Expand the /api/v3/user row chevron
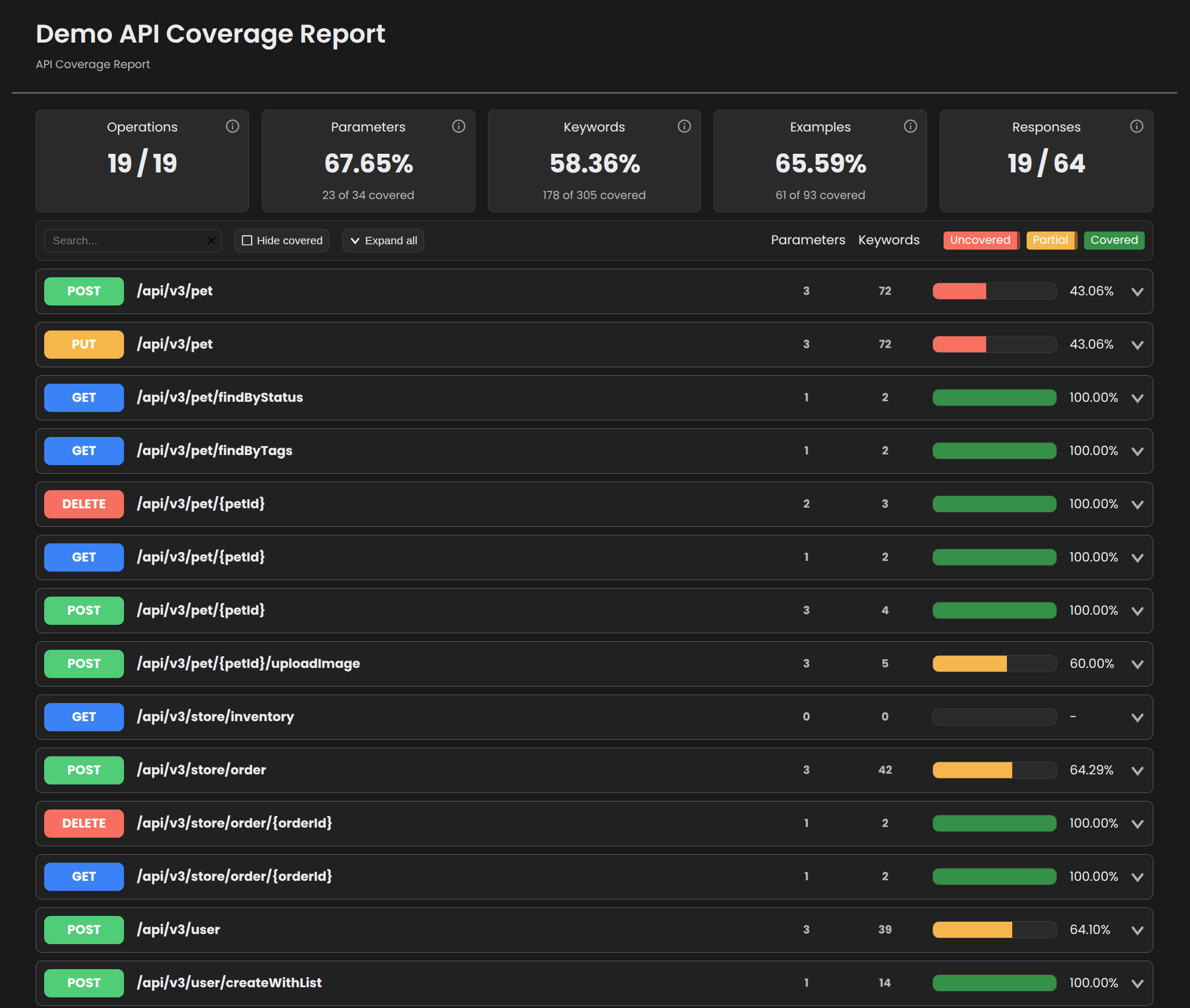The width and height of the screenshot is (1190, 1008). (1137, 929)
